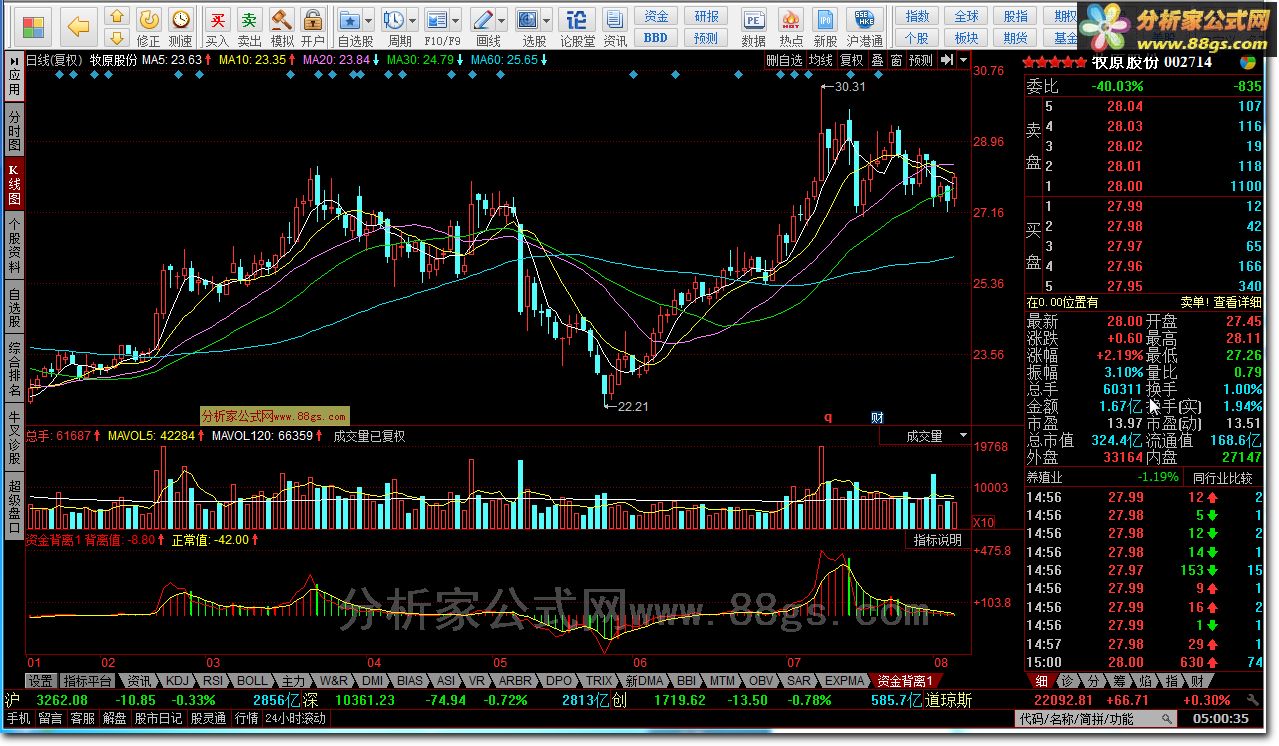Run the 测速 speed test

(180, 27)
